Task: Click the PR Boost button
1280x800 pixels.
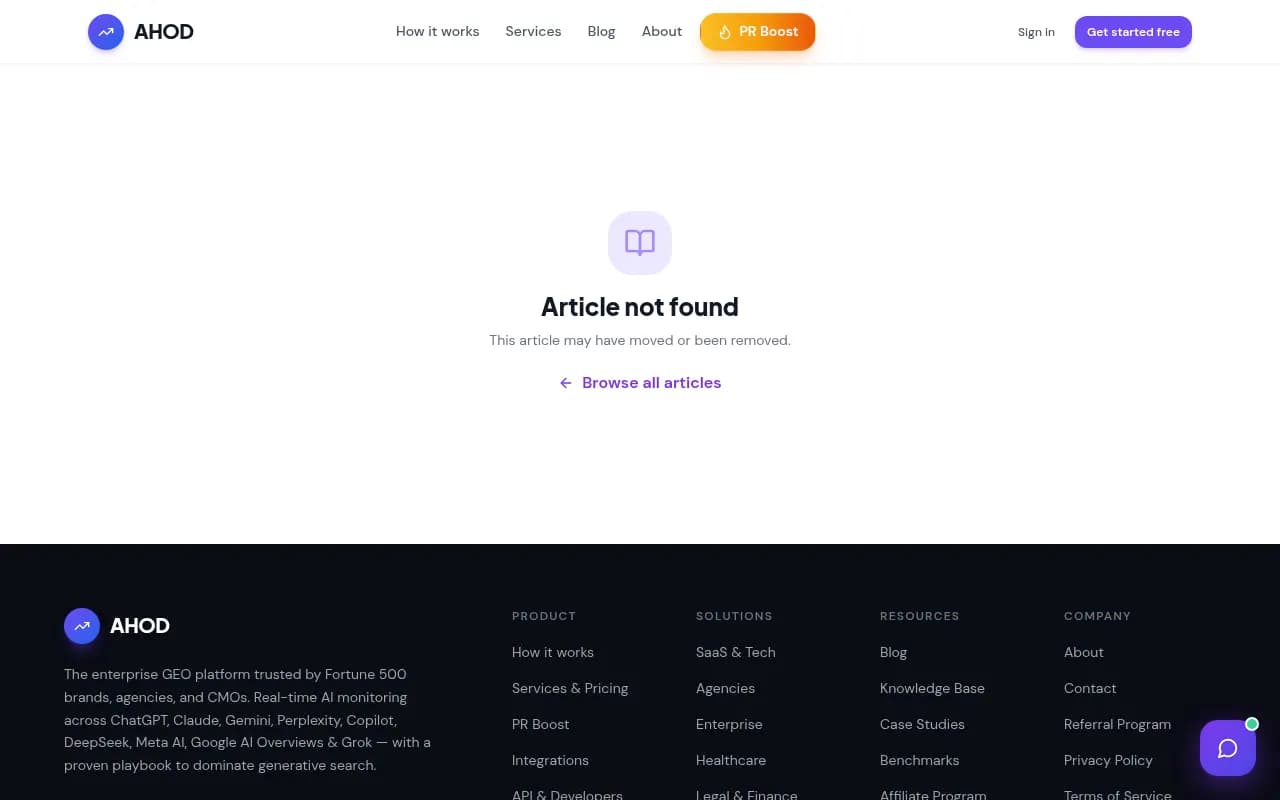Action: pos(758,32)
